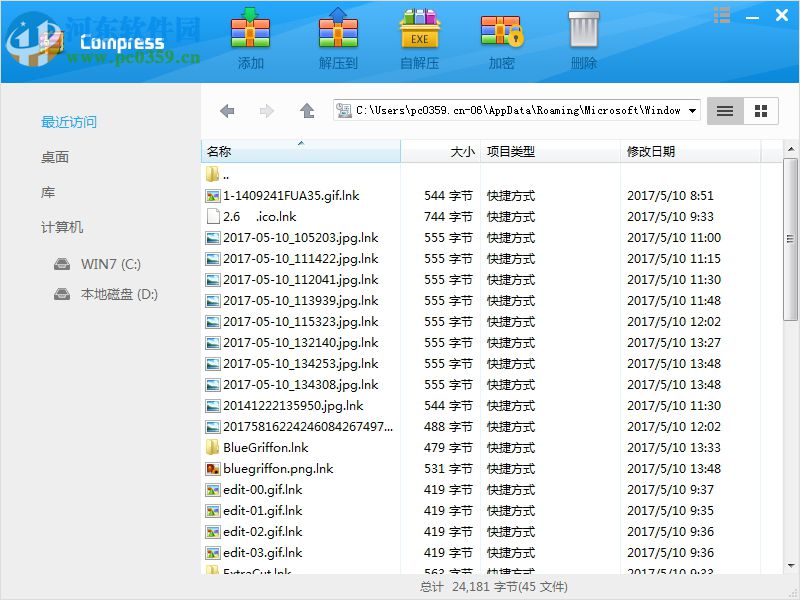Click the back navigation arrow
This screenshot has height=600, width=800.
(227, 110)
